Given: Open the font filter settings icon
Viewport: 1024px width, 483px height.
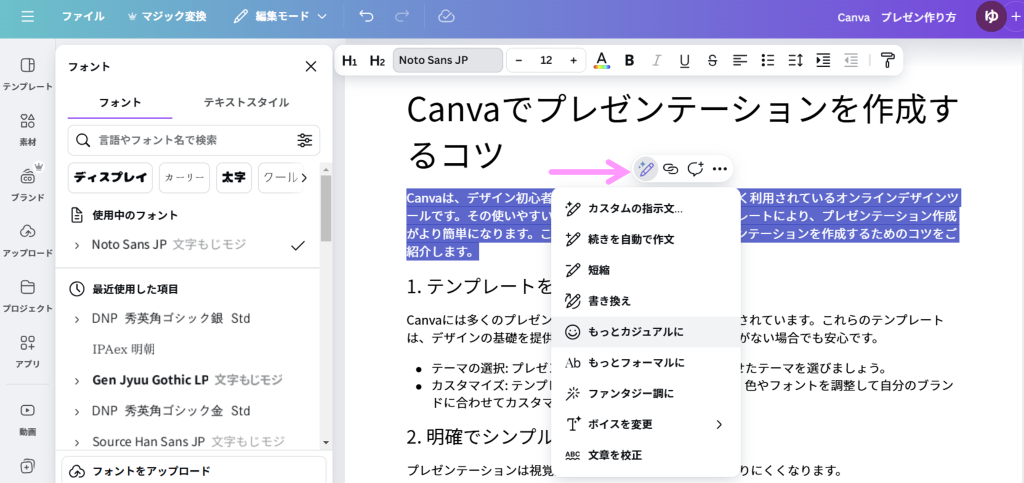Looking at the screenshot, I should (304, 140).
